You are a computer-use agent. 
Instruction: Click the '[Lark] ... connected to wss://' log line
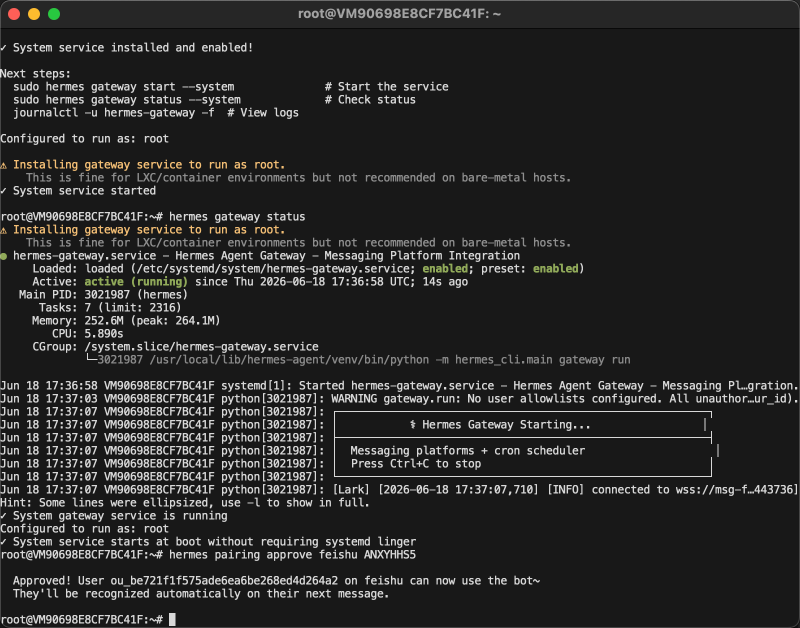tap(399, 490)
